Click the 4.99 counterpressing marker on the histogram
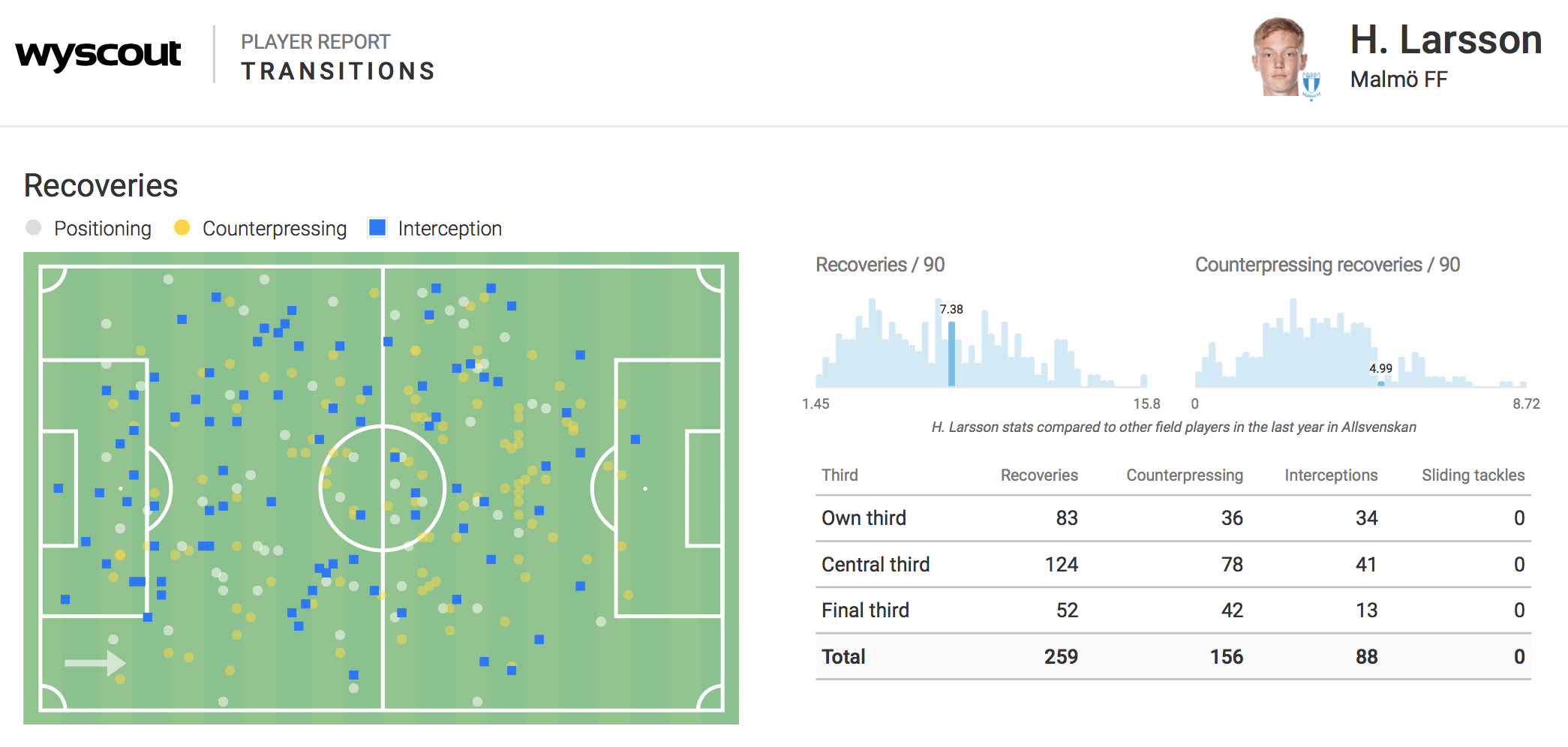1568x747 pixels. coord(1381,383)
